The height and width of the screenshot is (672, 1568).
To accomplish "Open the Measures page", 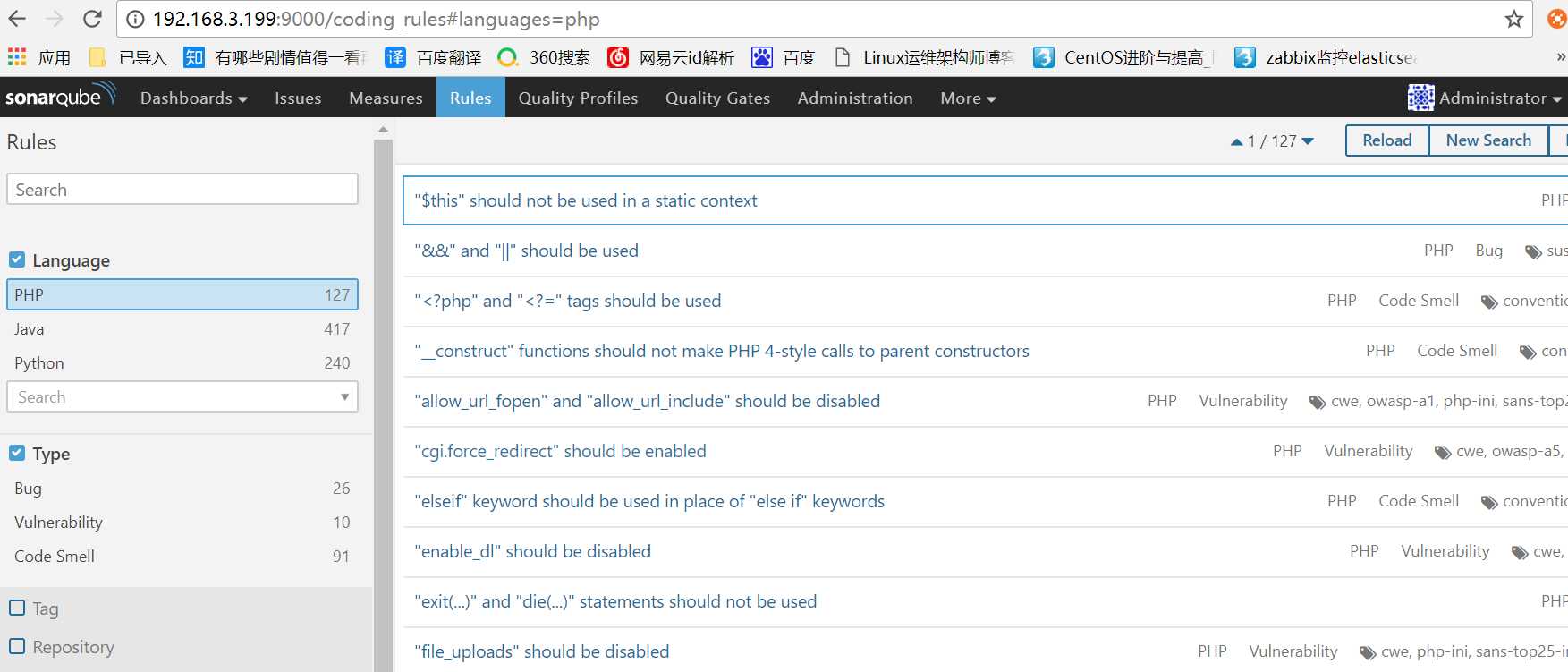I will [386, 98].
